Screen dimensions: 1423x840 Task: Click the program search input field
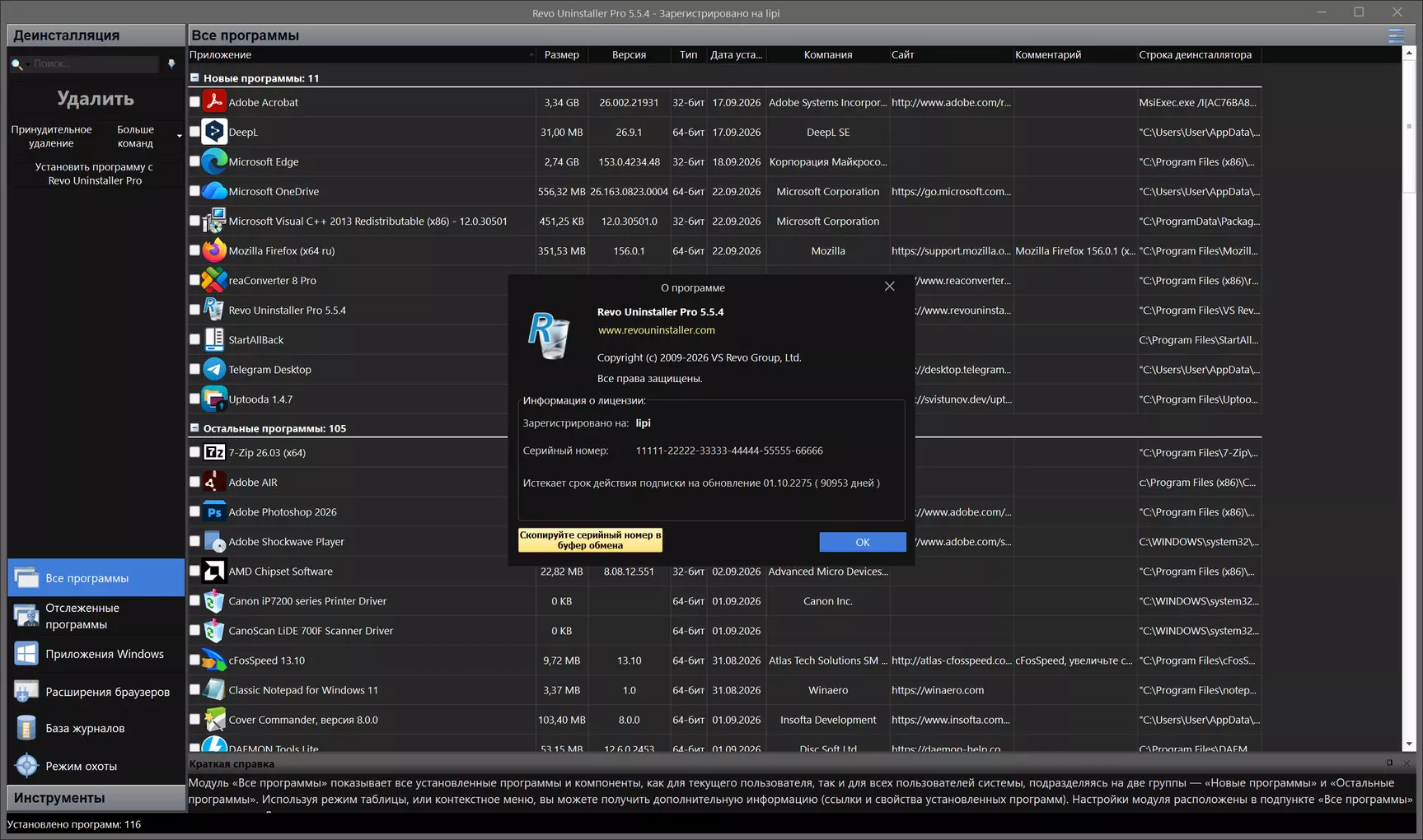pos(95,63)
